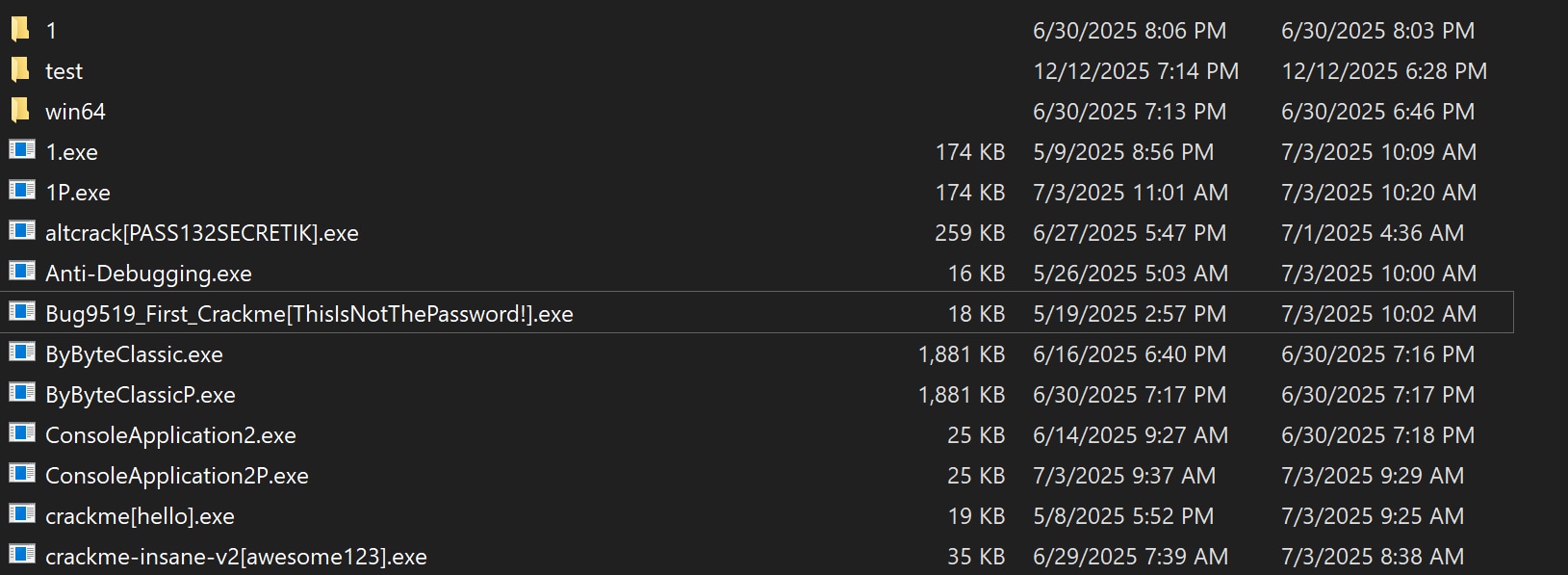
Task: Select the ByByteClassicP.exe file name
Action: [x=141, y=395]
